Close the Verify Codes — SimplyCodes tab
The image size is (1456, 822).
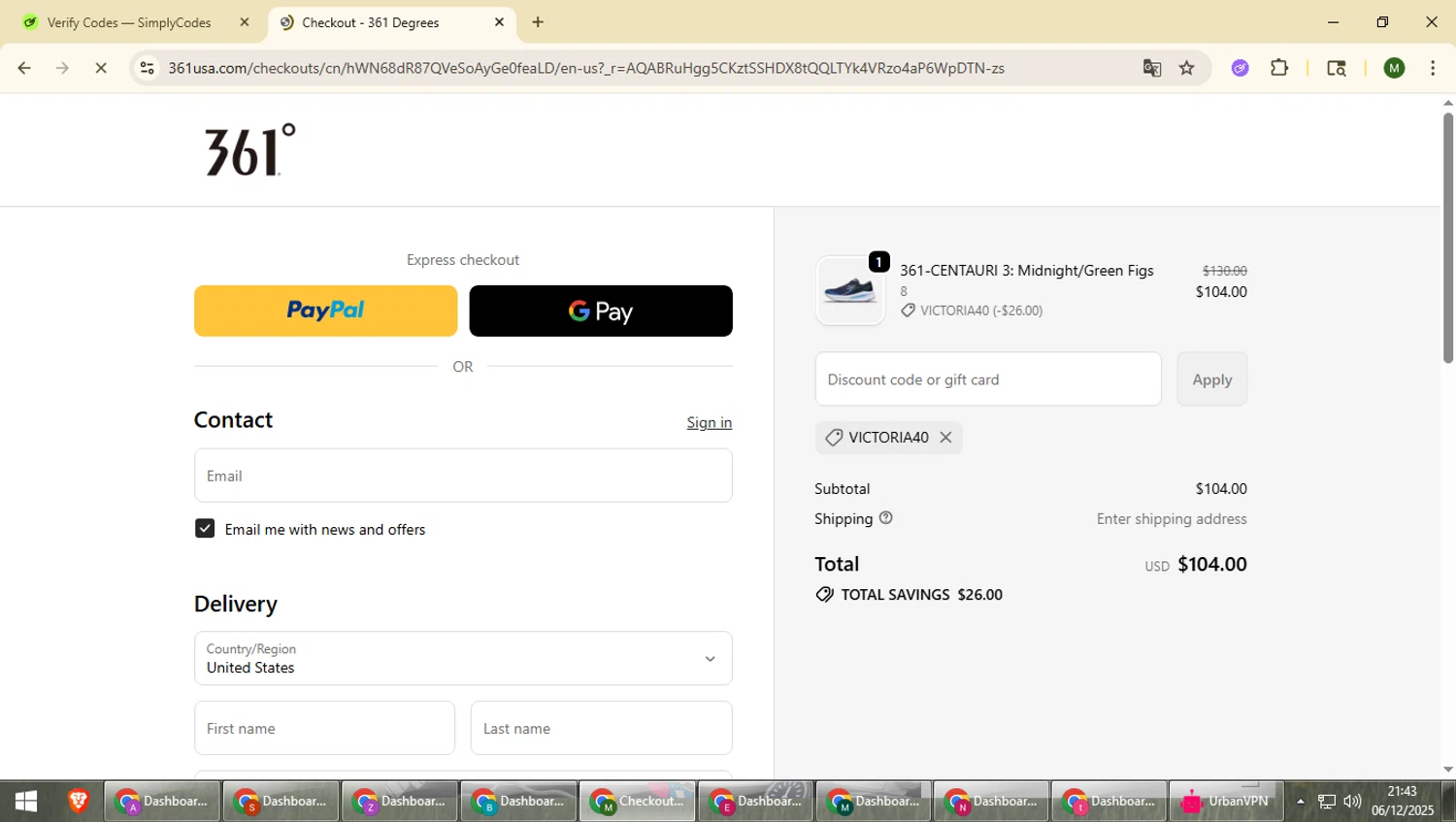(x=245, y=22)
